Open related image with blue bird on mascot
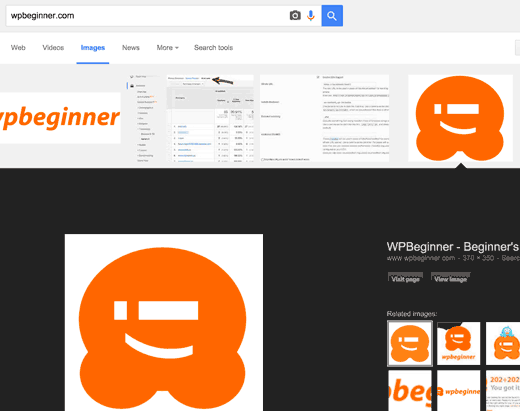Viewport: 520px width, 411px height. click(503, 343)
